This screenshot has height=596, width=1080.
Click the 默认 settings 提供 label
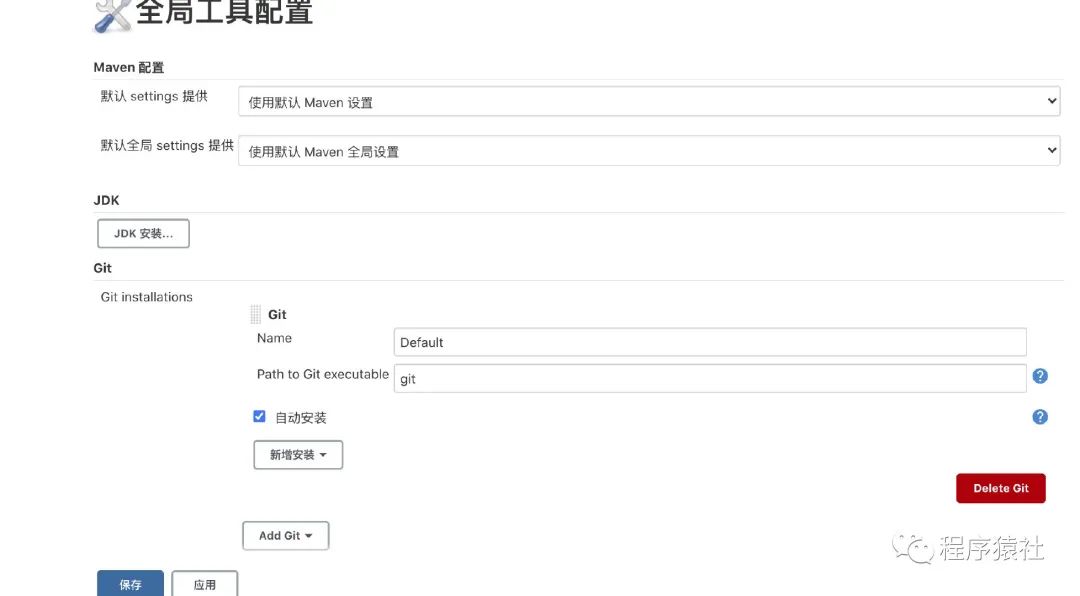coord(154,96)
